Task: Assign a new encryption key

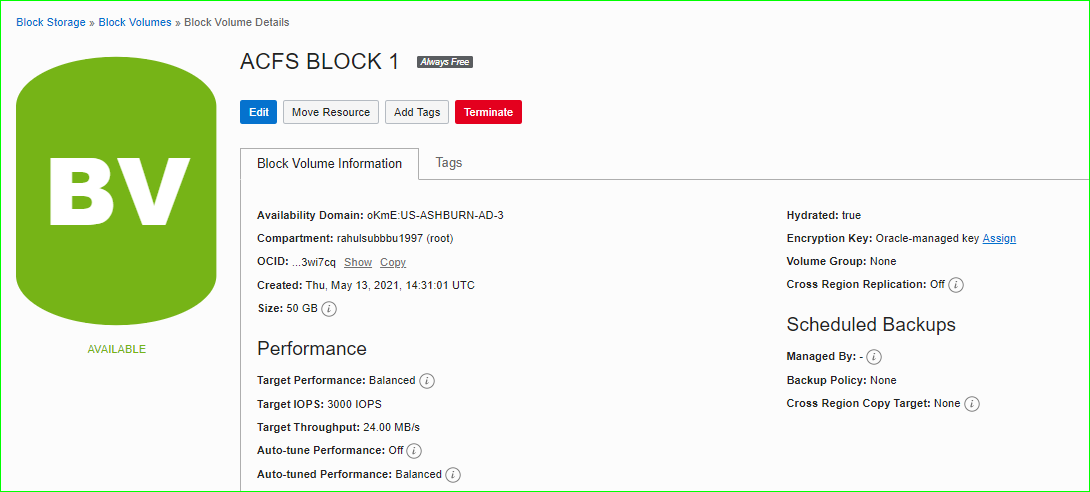Action: tap(999, 238)
